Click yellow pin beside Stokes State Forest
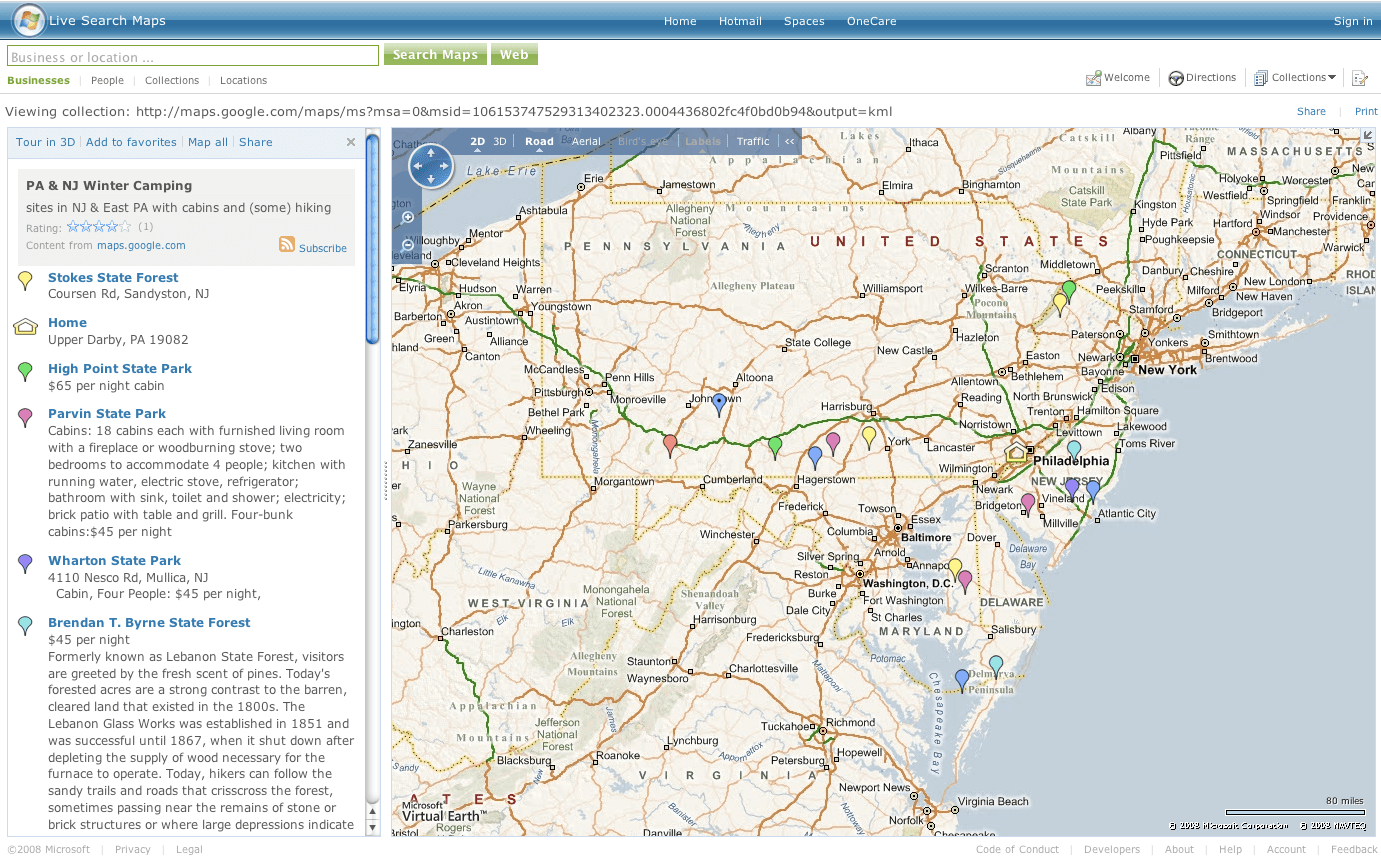Image resolution: width=1381 pixels, height=860 pixels. pyautogui.click(x=26, y=281)
